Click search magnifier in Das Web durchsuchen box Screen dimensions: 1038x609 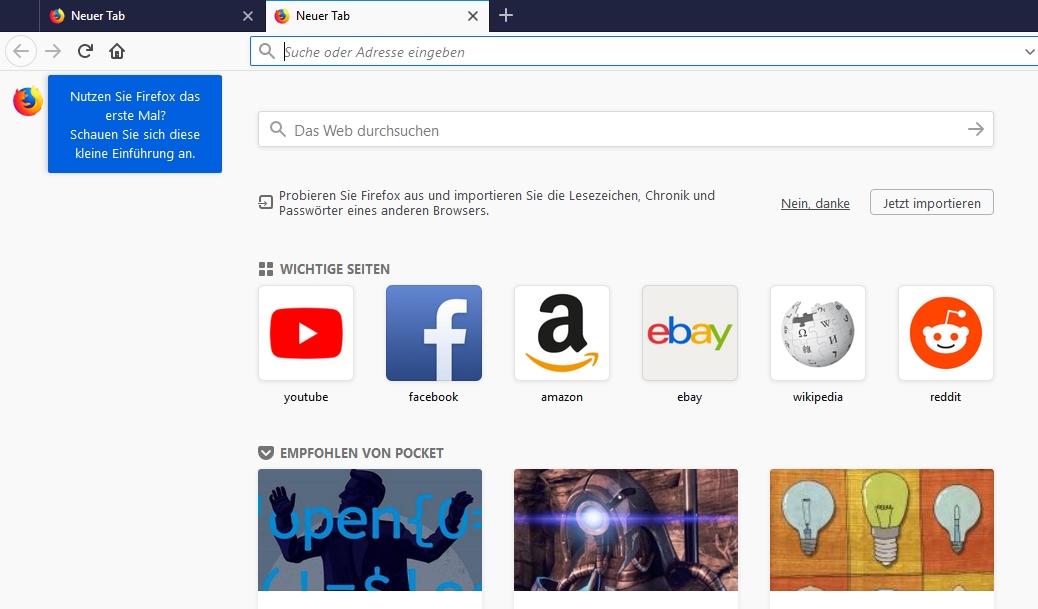[278, 129]
